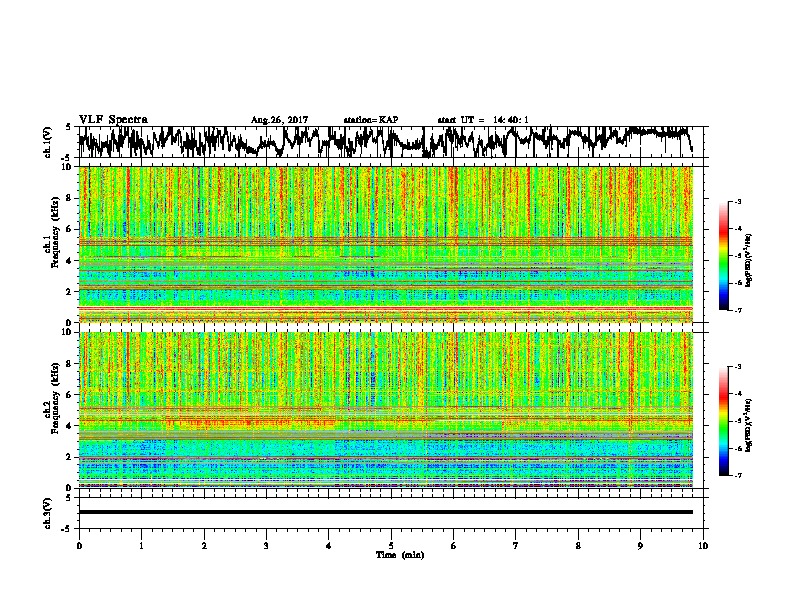This screenshot has height=612, width=792.
Task: Select the "ch.1(V)" waveform axis label
Action: click(x=48, y=142)
